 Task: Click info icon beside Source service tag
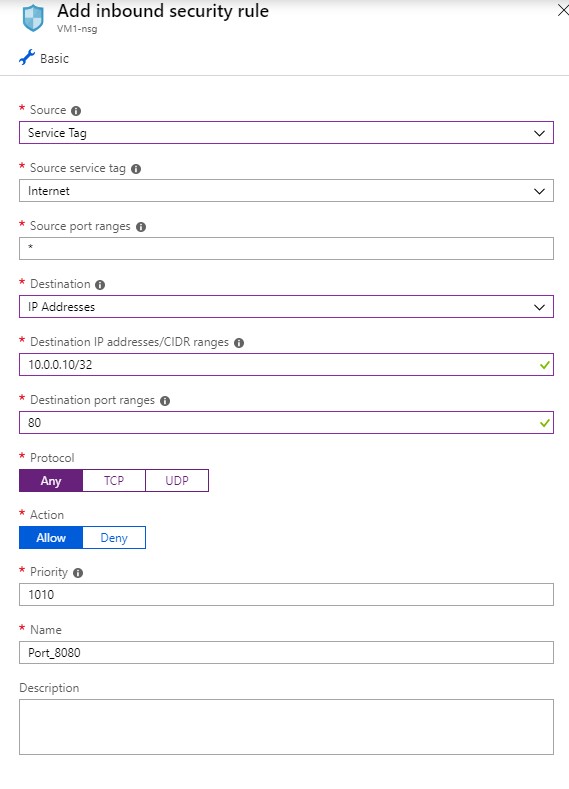(x=136, y=169)
